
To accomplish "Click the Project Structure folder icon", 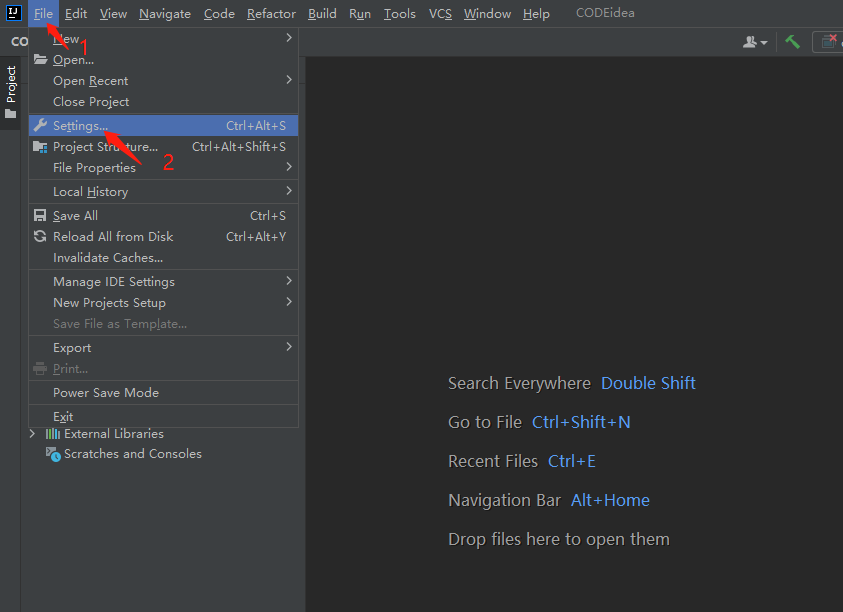I will [40, 147].
